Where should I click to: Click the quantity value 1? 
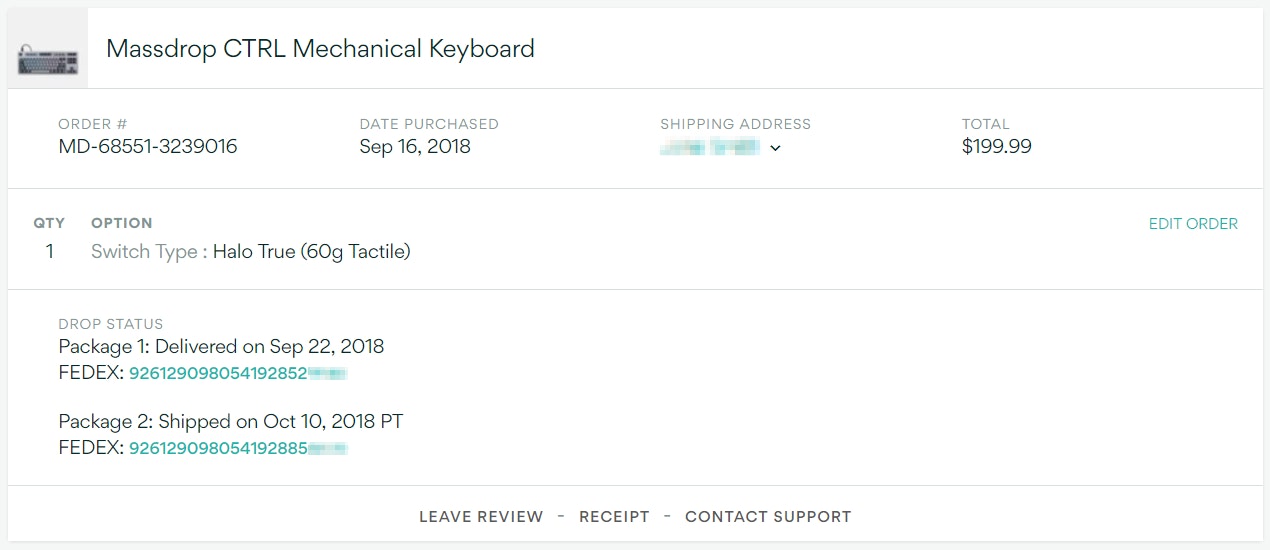pos(49,252)
